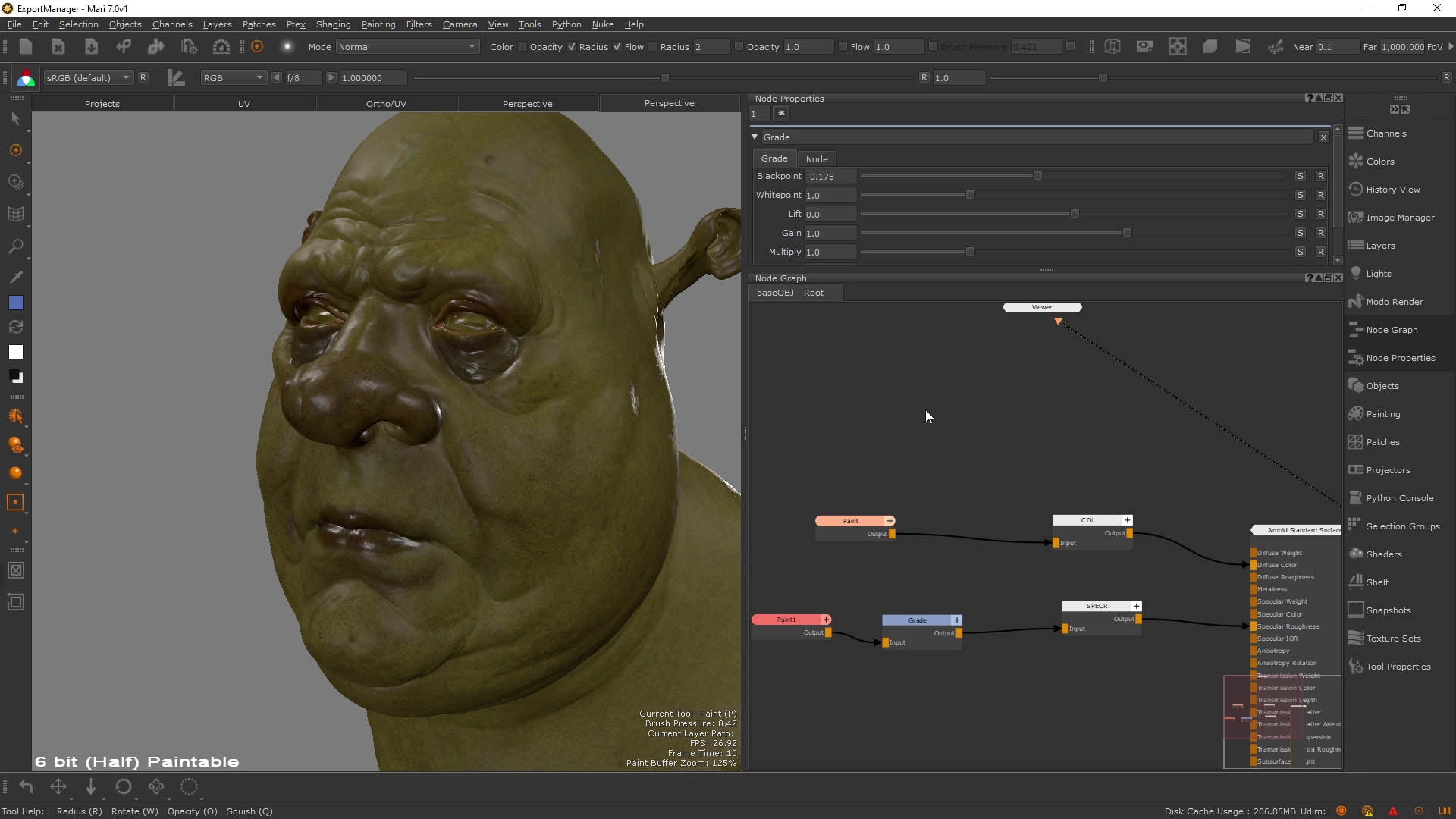Click the R reset button on Gain row
This screenshot has width=1456, height=819.
[1320, 233]
